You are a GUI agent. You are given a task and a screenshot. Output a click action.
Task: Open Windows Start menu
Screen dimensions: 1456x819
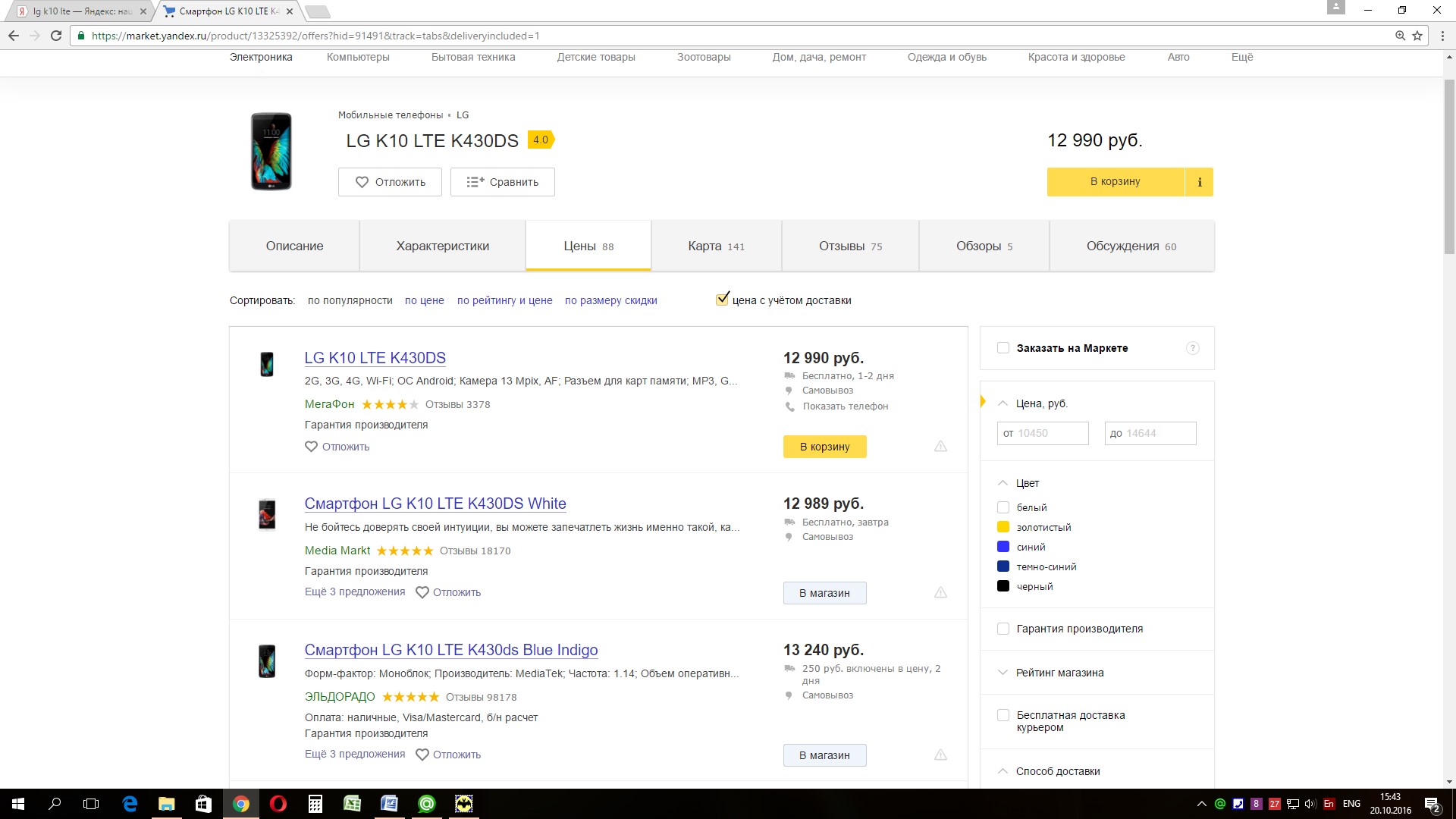pos(18,804)
